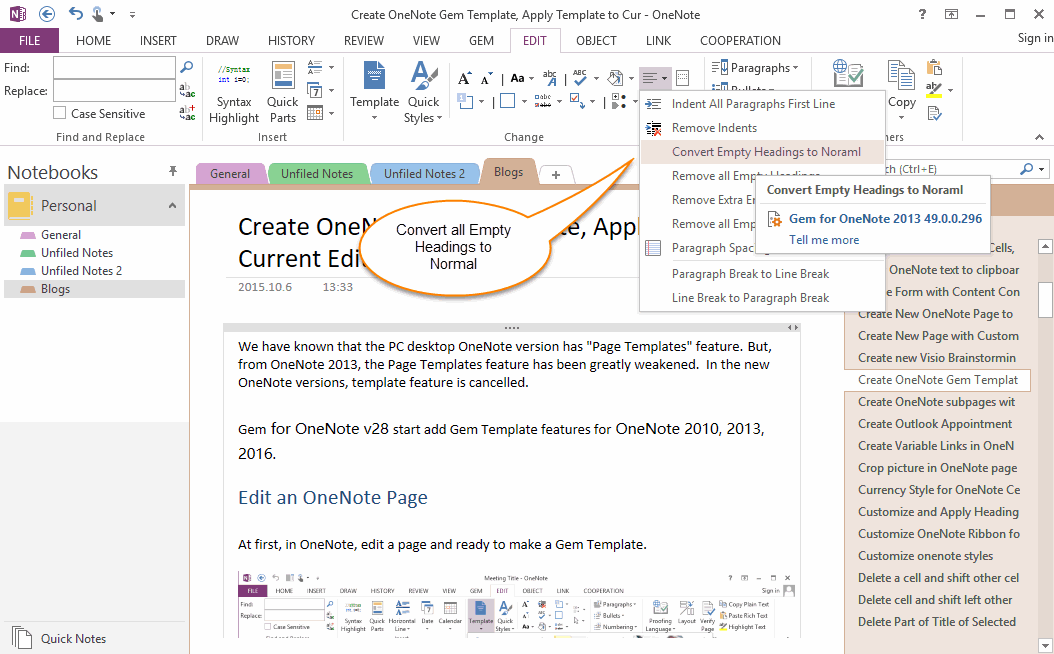The height and width of the screenshot is (654, 1054).
Task: Click the Template icon
Action: click(x=374, y=75)
